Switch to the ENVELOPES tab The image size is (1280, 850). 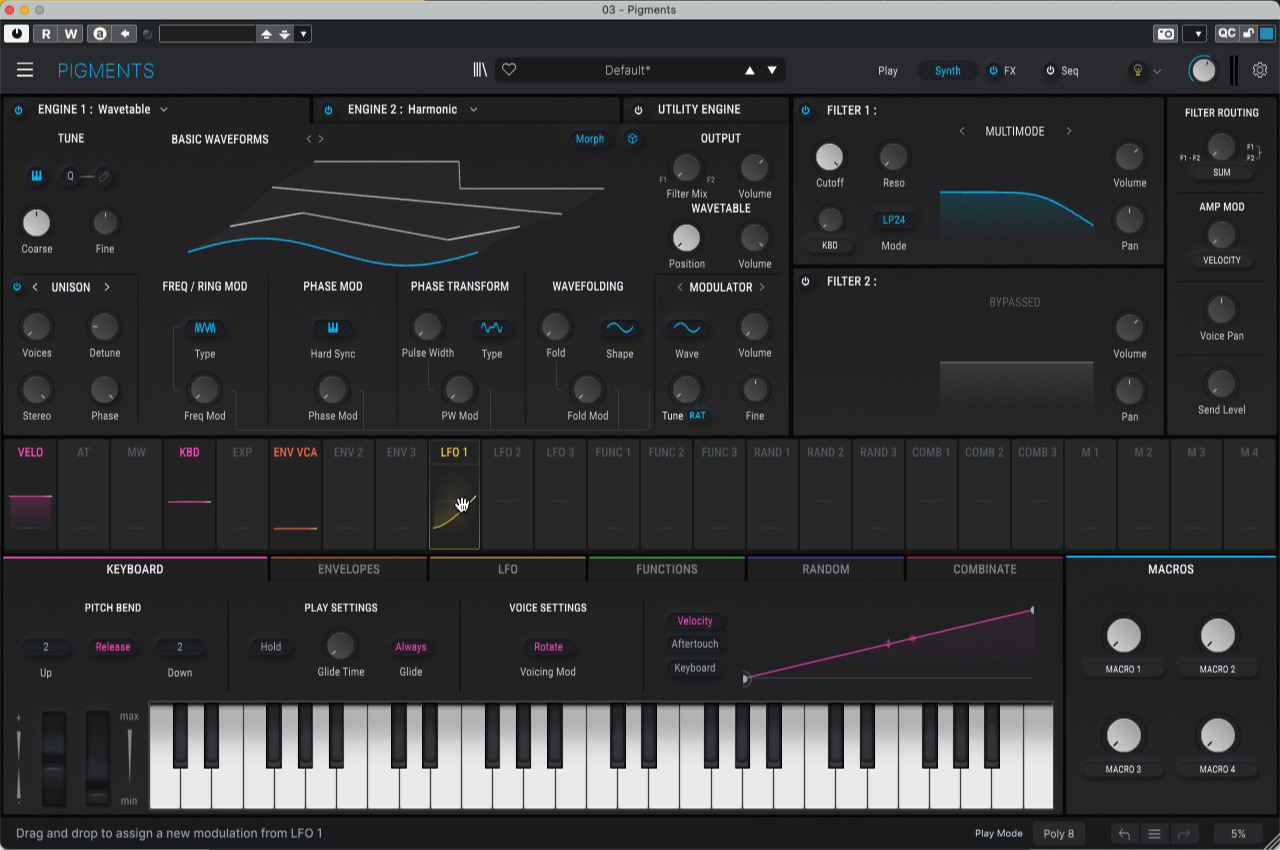(x=349, y=569)
